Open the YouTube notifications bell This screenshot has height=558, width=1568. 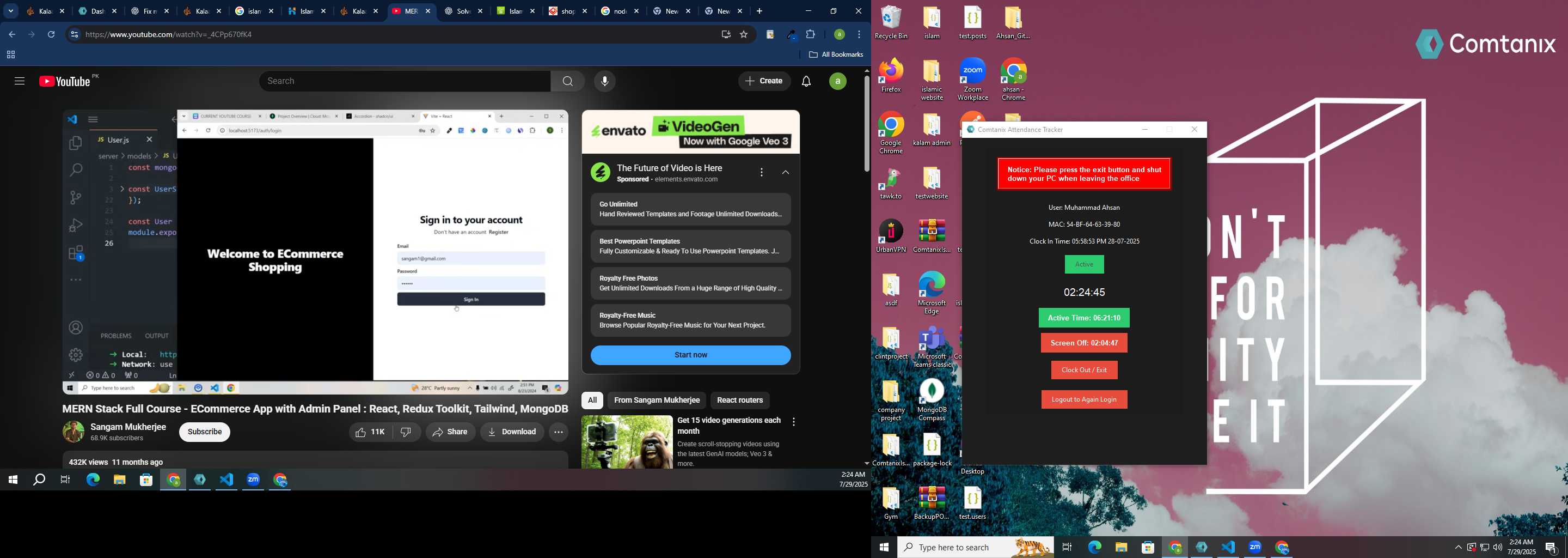click(x=806, y=81)
